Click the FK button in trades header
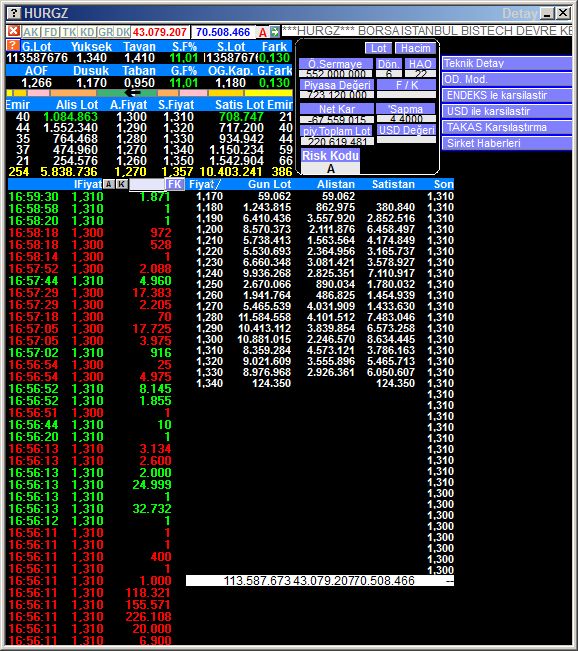The width and height of the screenshot is (578, 651). tap(174, 184)
